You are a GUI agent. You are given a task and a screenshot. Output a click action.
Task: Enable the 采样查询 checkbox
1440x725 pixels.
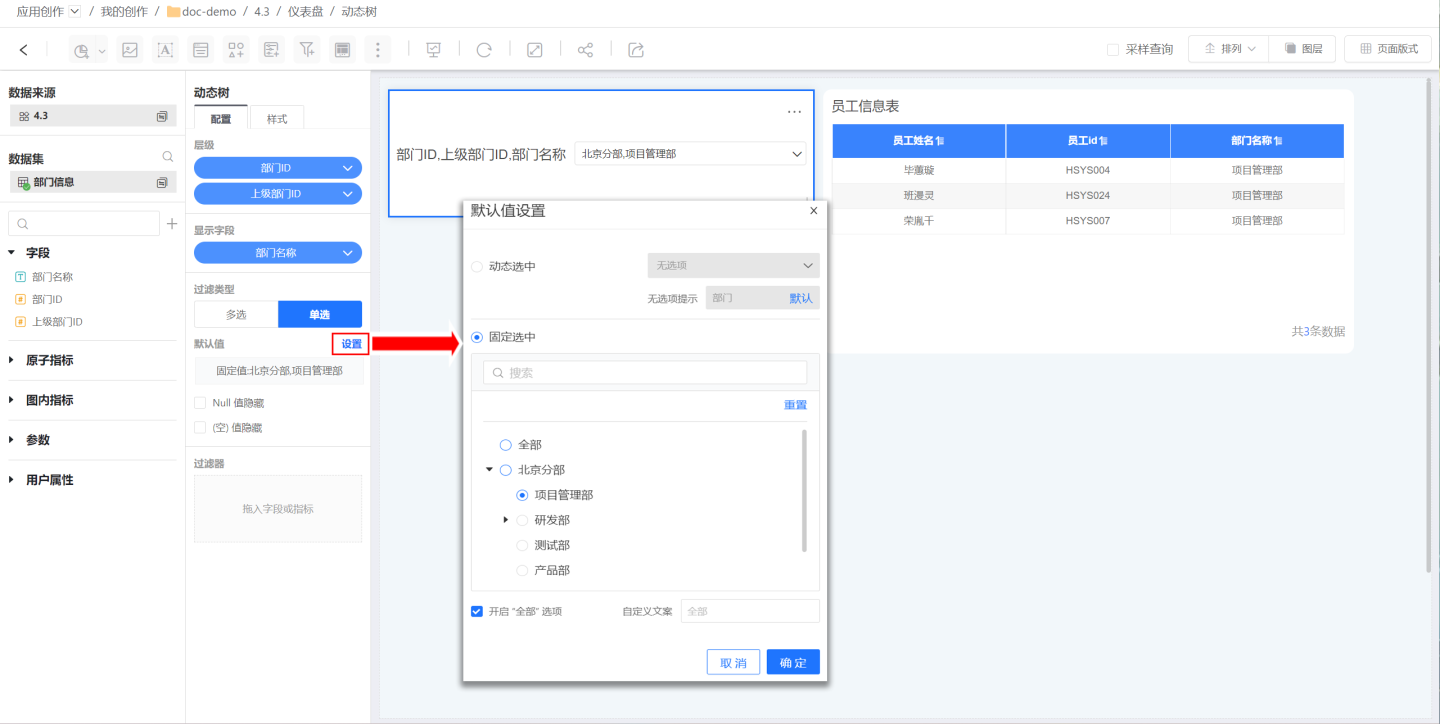point(1113,49)
